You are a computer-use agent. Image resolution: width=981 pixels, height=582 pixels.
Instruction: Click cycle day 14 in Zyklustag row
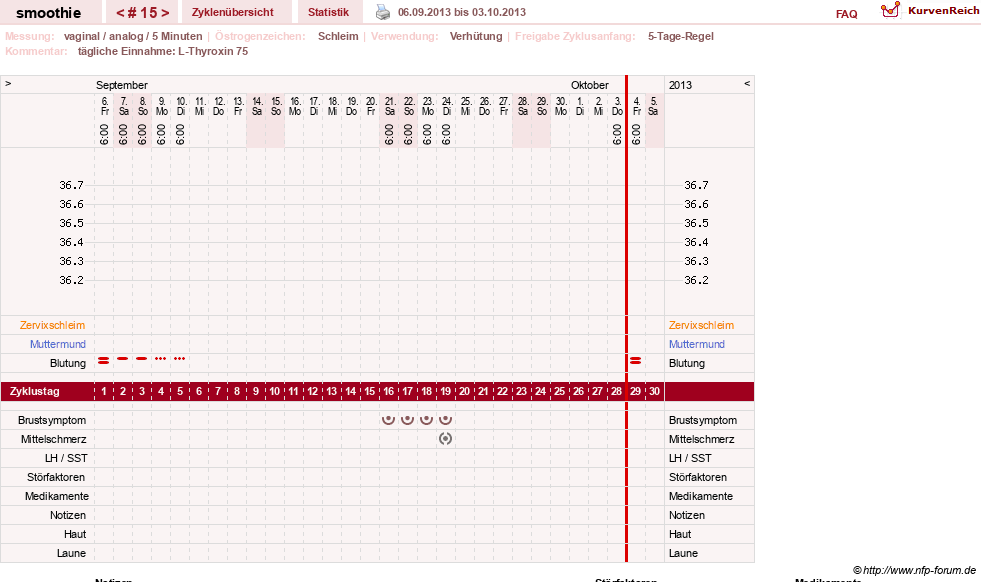(351, 391)
